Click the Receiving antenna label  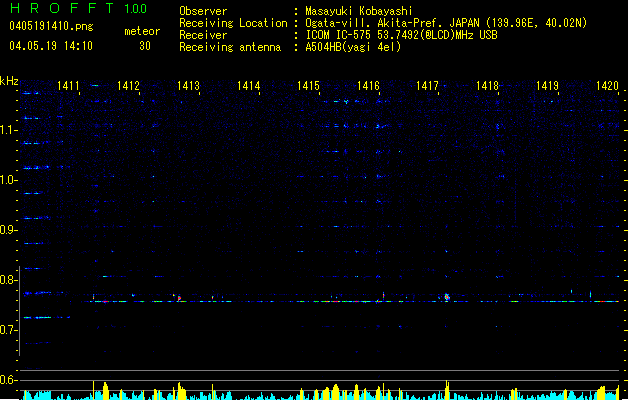pos(230,47)
